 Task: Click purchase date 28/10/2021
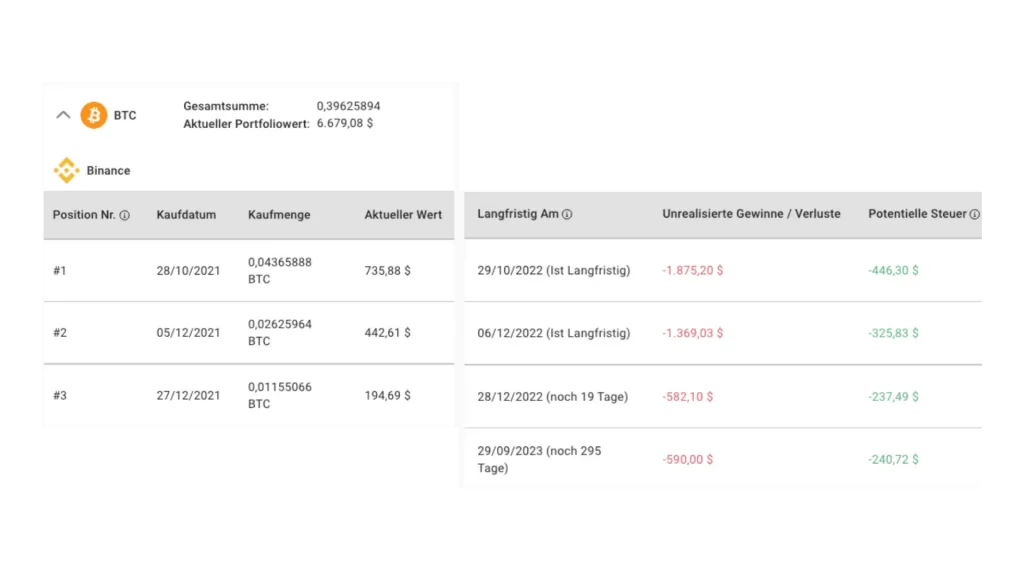click(188, 271)
